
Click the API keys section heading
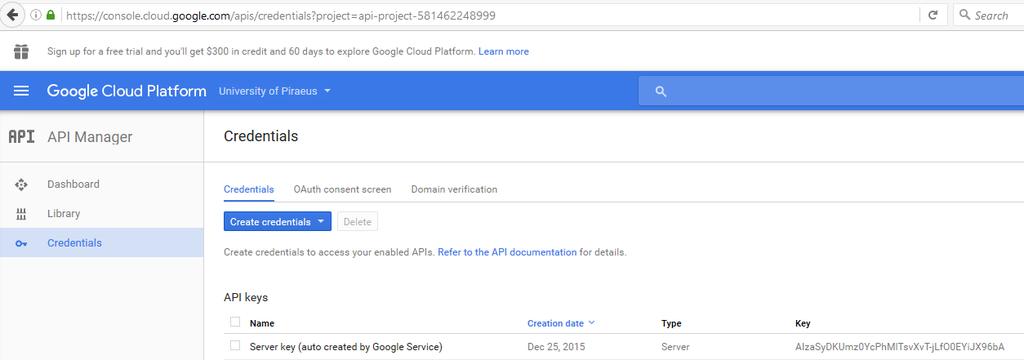click(x=246, y=297)
